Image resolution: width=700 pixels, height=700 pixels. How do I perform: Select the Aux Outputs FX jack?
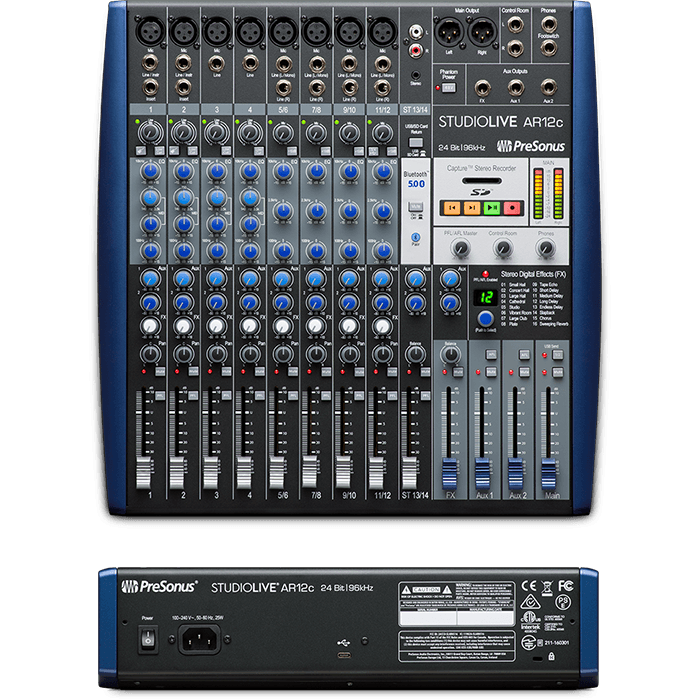482,88
